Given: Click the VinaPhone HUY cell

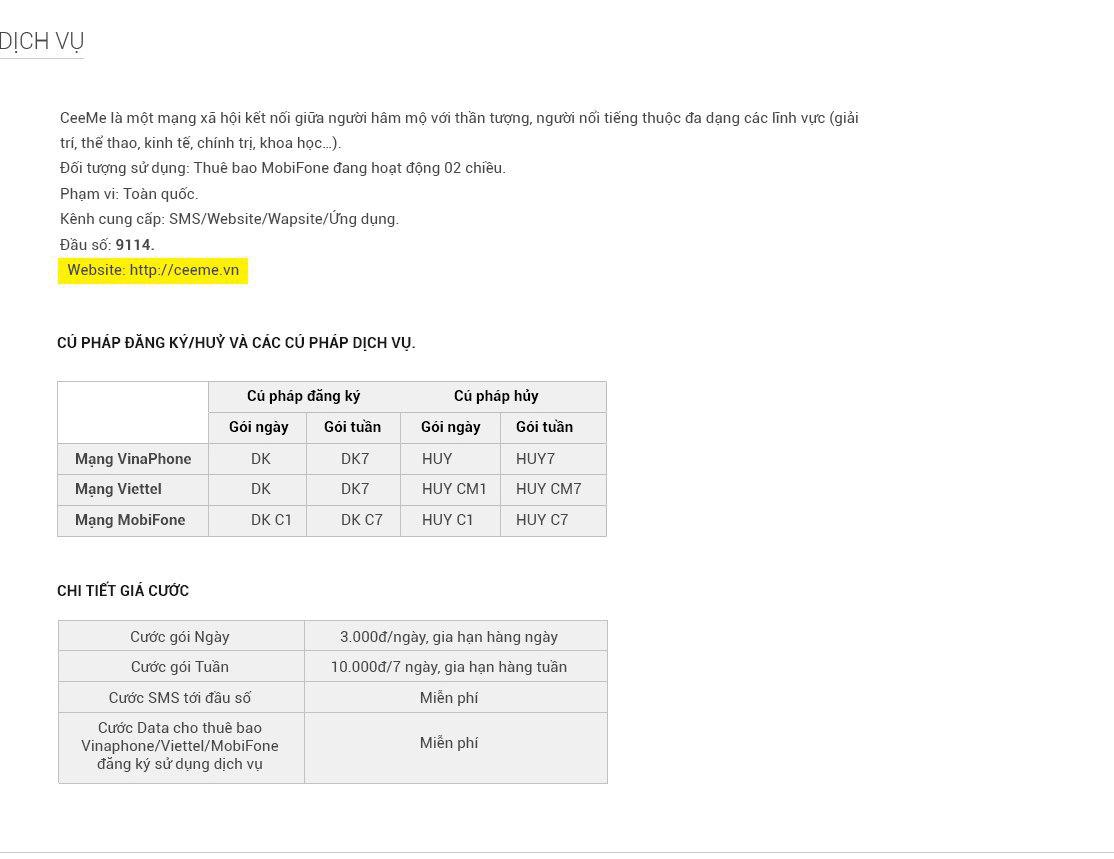Looking at the screenshot, I should tap(450, 459).
